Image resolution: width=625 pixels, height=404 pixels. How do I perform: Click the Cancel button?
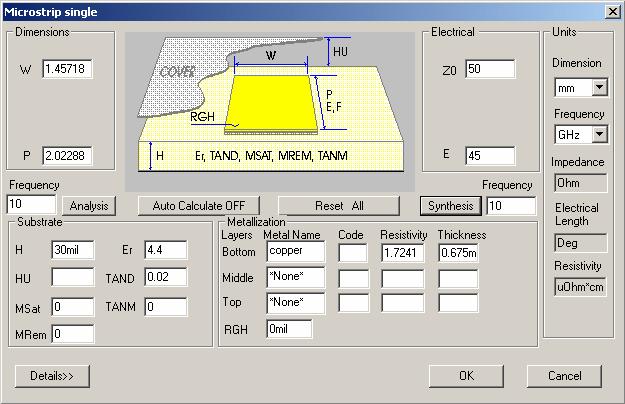pos(564,376)
